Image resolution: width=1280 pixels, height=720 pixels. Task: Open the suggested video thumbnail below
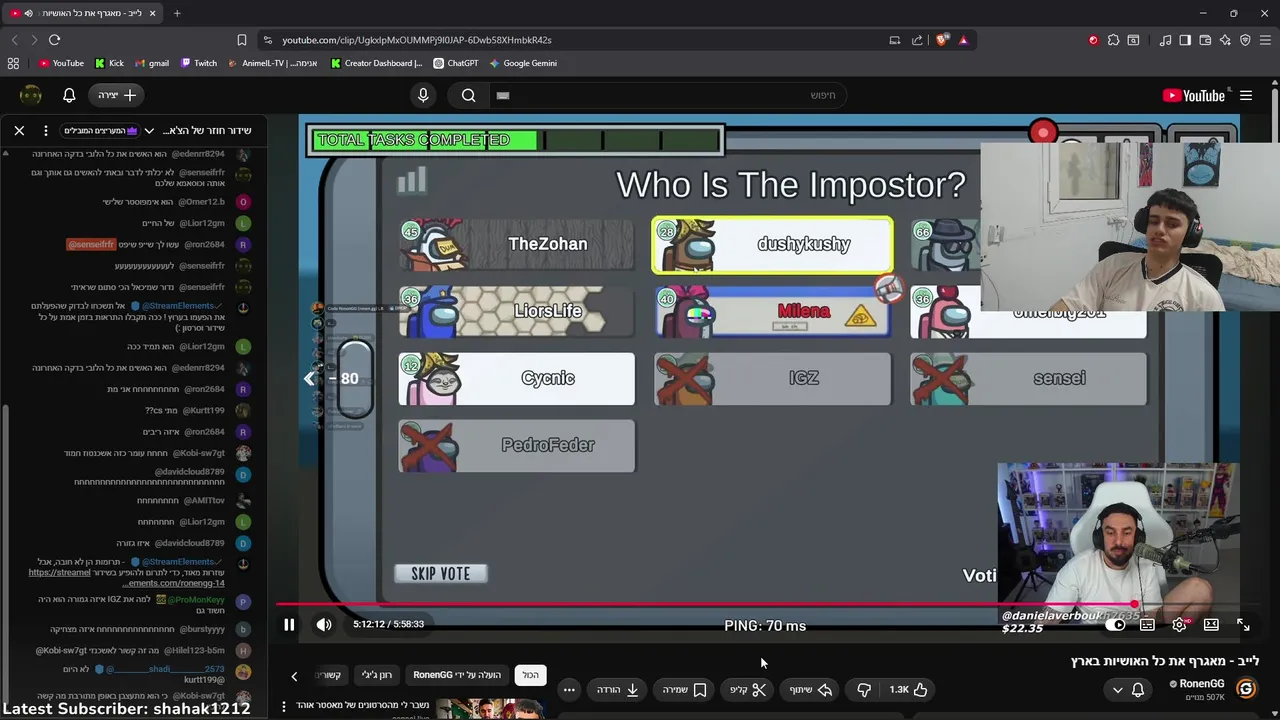pos(490,709)
